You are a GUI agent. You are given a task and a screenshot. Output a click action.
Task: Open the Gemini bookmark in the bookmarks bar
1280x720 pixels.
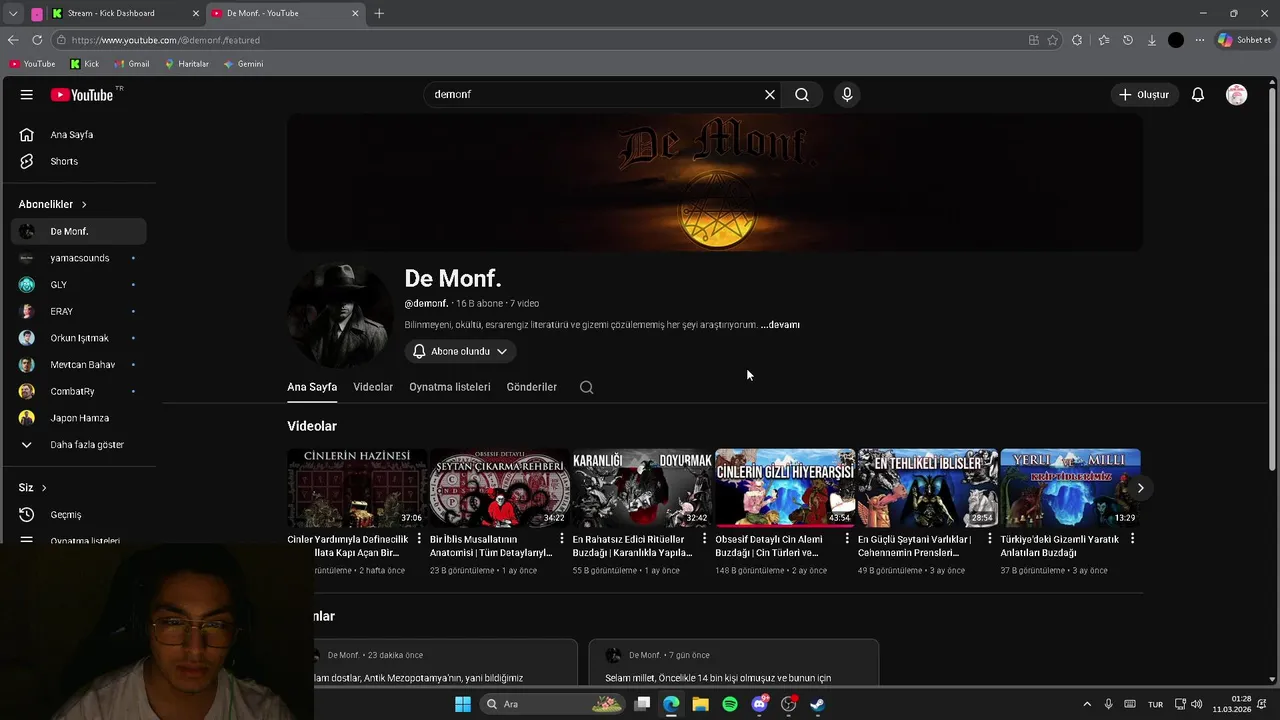coord(243,64)
